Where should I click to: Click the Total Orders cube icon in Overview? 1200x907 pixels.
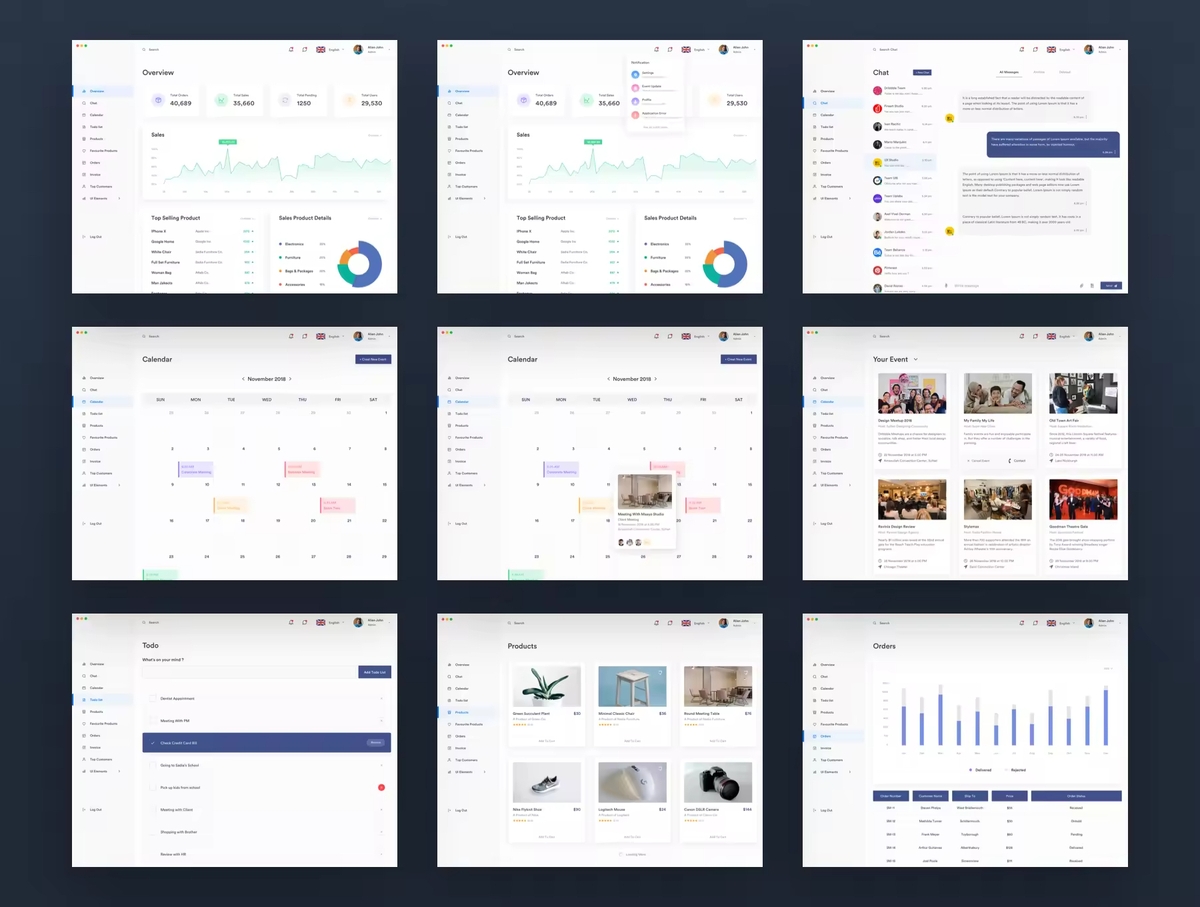158,100
